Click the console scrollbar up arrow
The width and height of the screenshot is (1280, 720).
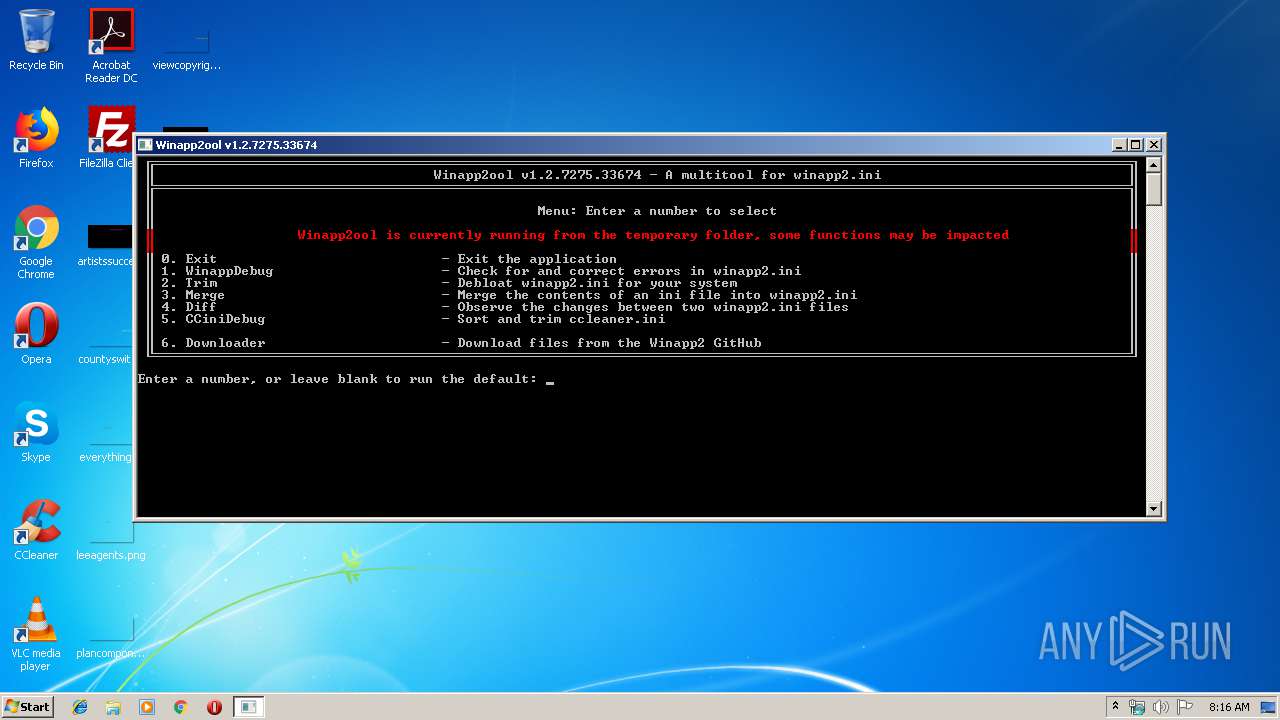pyautogui.click(x=1153, y=165)
